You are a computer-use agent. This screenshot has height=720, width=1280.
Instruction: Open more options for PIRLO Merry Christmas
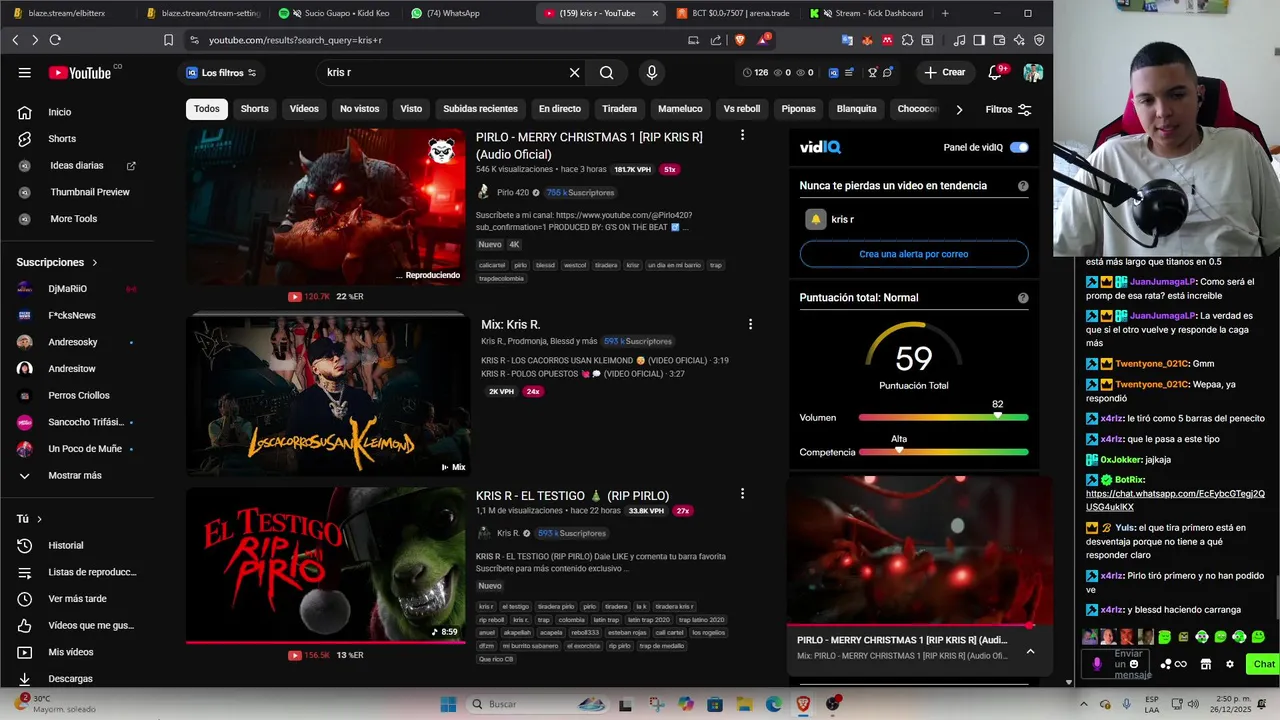742,135
